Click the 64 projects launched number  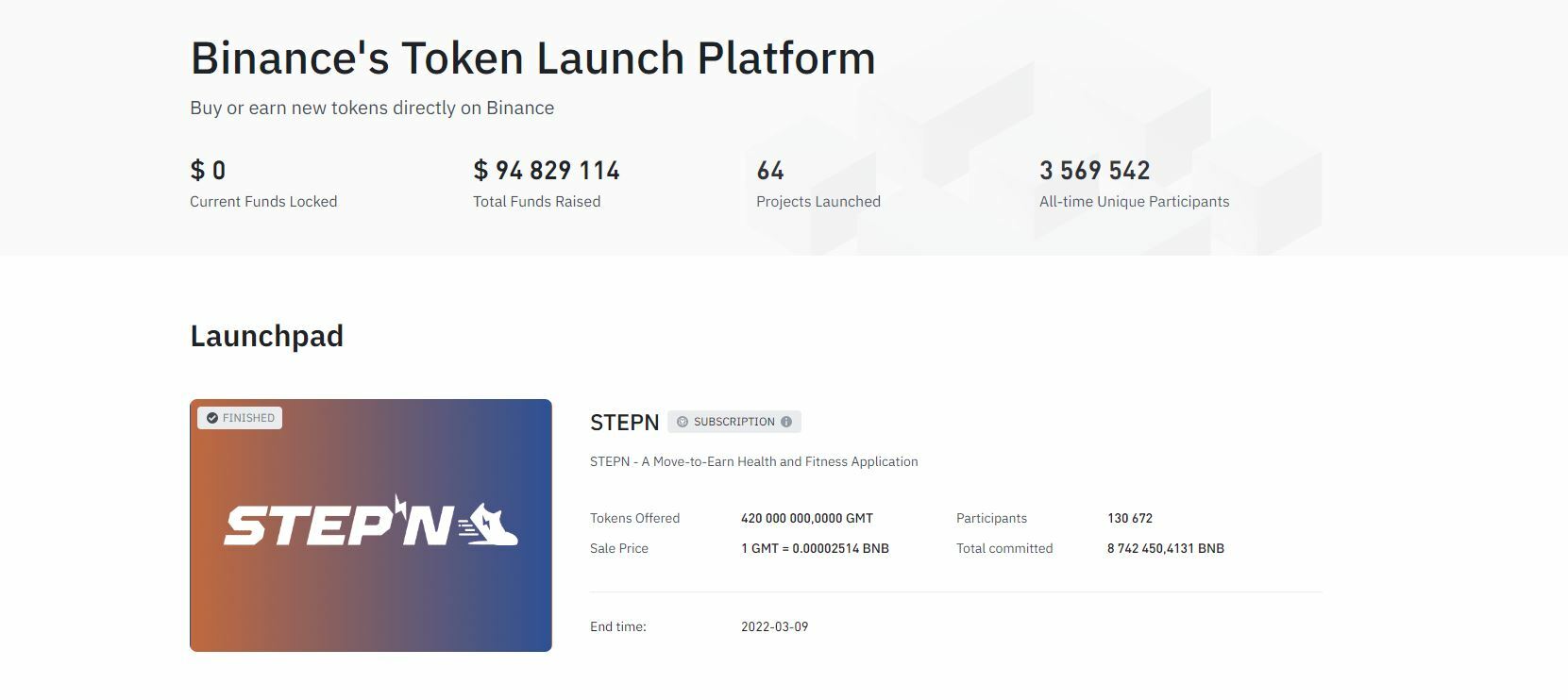770,171
